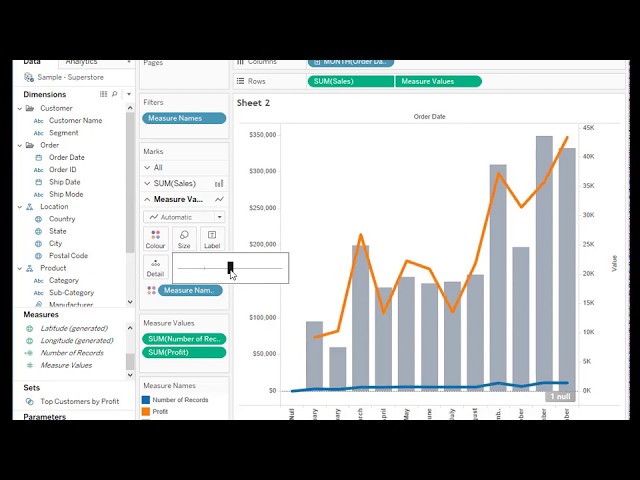Collapse the Measure Values marks card section
640x480 pixels.
tap(147, 200)
